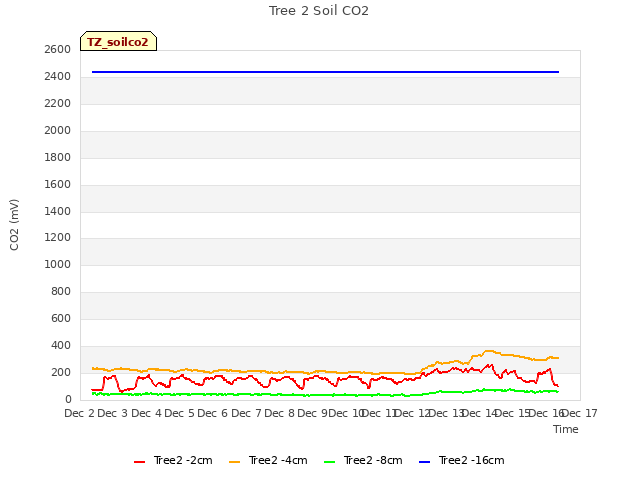The width and height of the screenshot is (640, 480).
Task: Click the Tree2 -16cm legend entry
Action: point(462,460)
